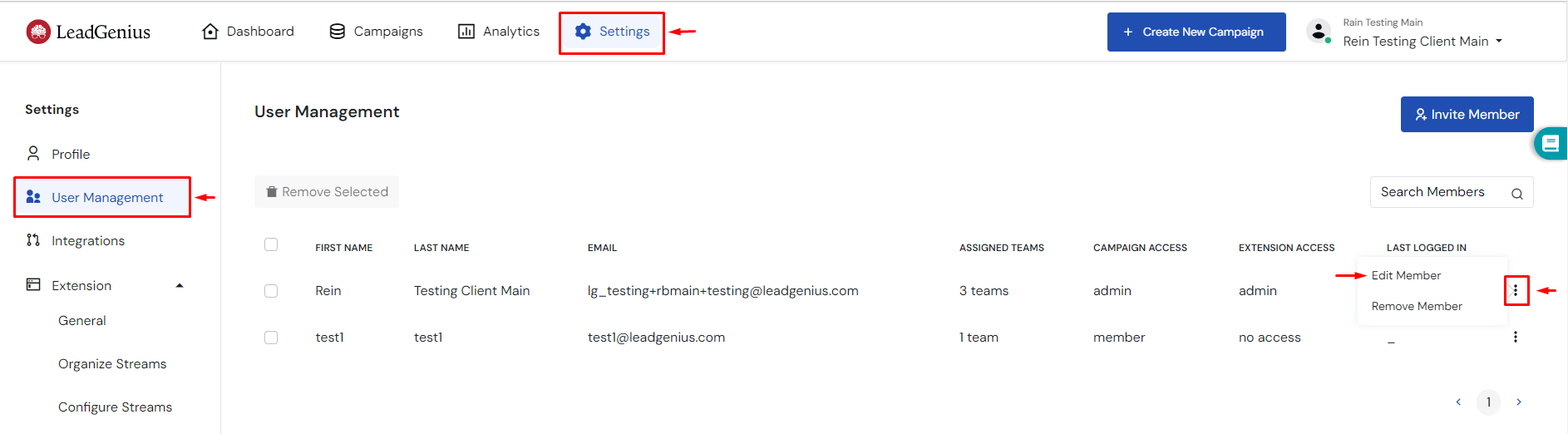Click Remove Selected button

(327, 191)
